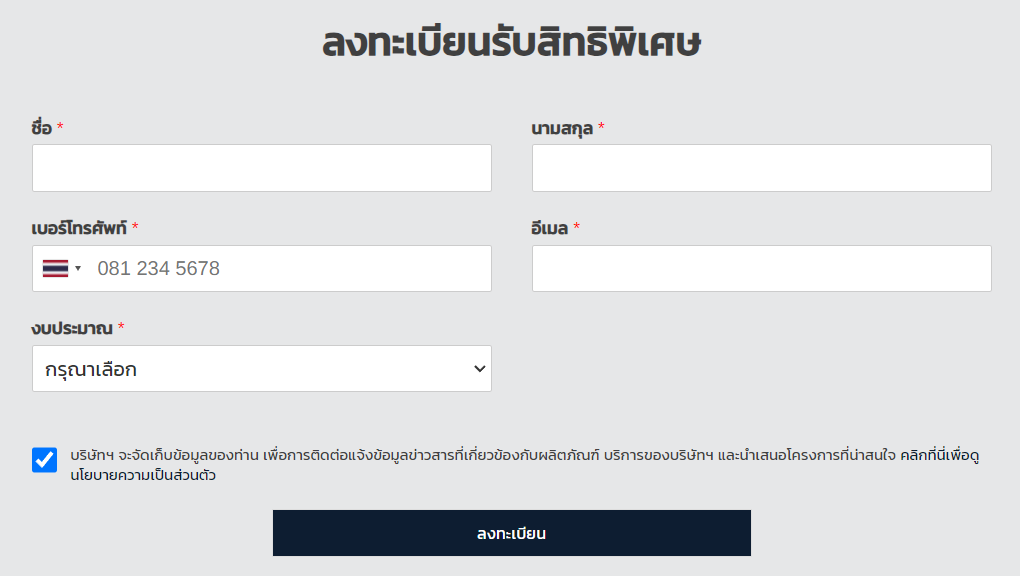Focus the นามสกุล last name input field
This screenshot has width=1020, height=576.
[761, 168]
